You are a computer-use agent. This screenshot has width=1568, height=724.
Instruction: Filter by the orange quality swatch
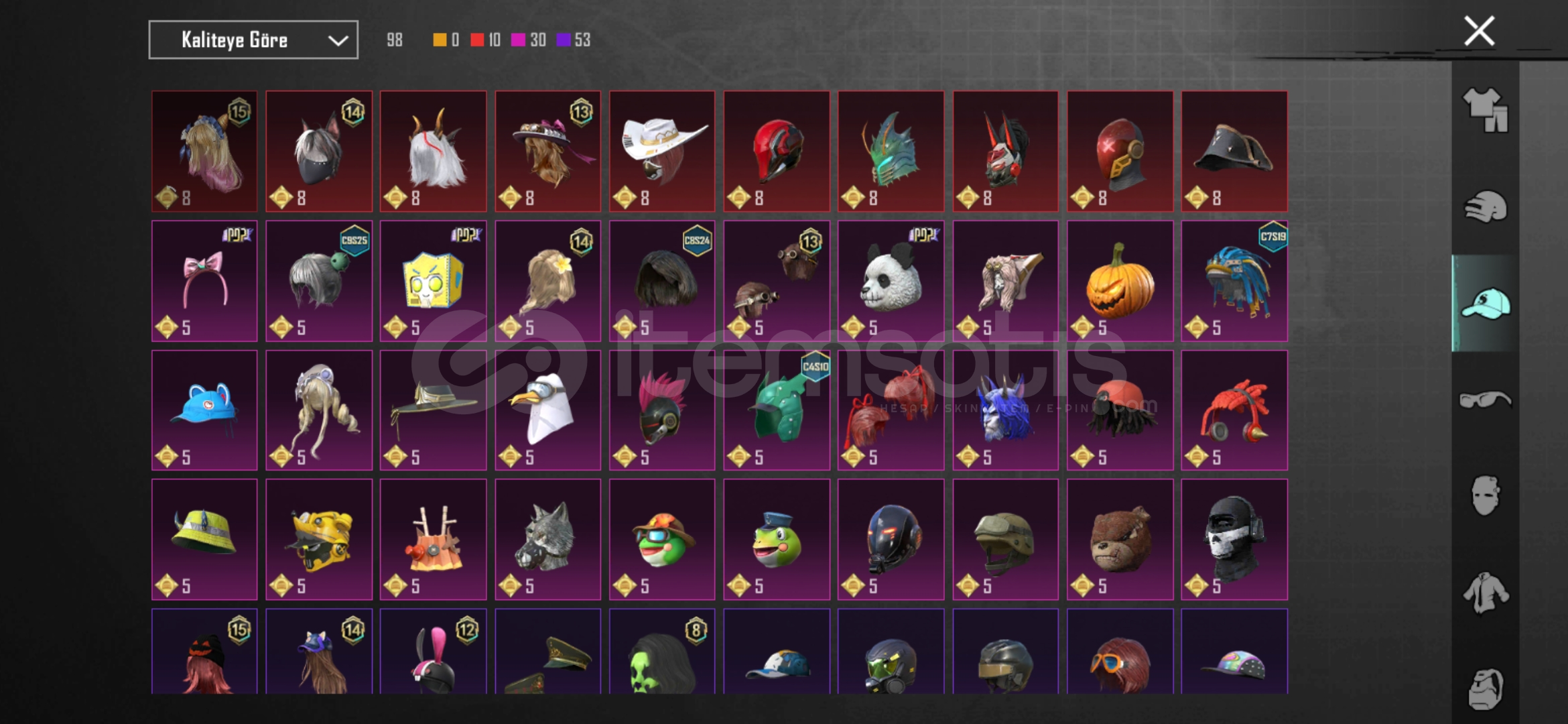pos(440,40)
